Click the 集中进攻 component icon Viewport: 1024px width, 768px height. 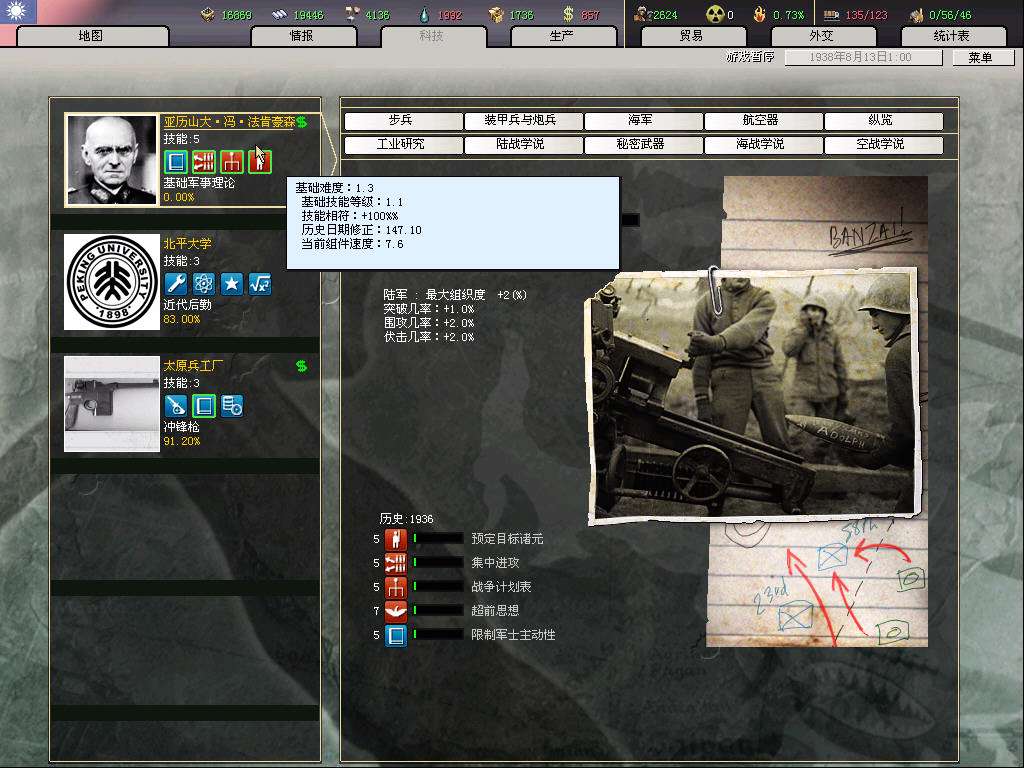[396, 563]
